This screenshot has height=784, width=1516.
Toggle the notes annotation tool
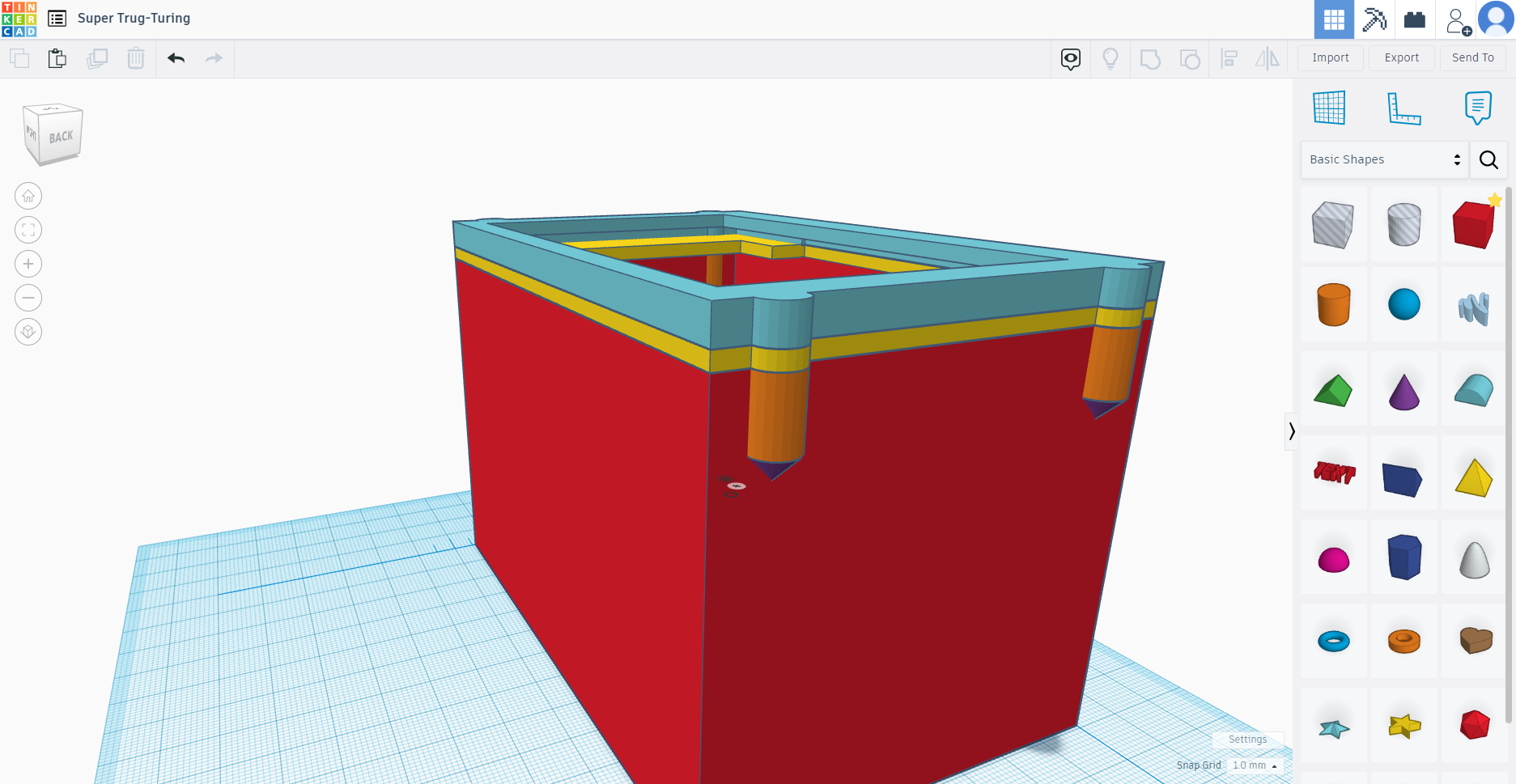[1477, 108]
